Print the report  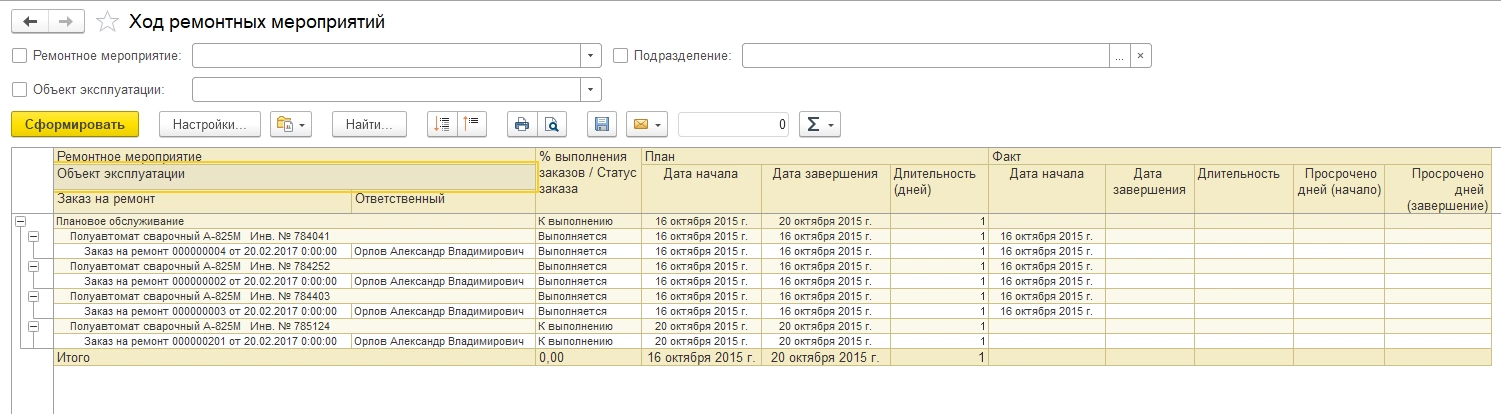click(521, 124)
